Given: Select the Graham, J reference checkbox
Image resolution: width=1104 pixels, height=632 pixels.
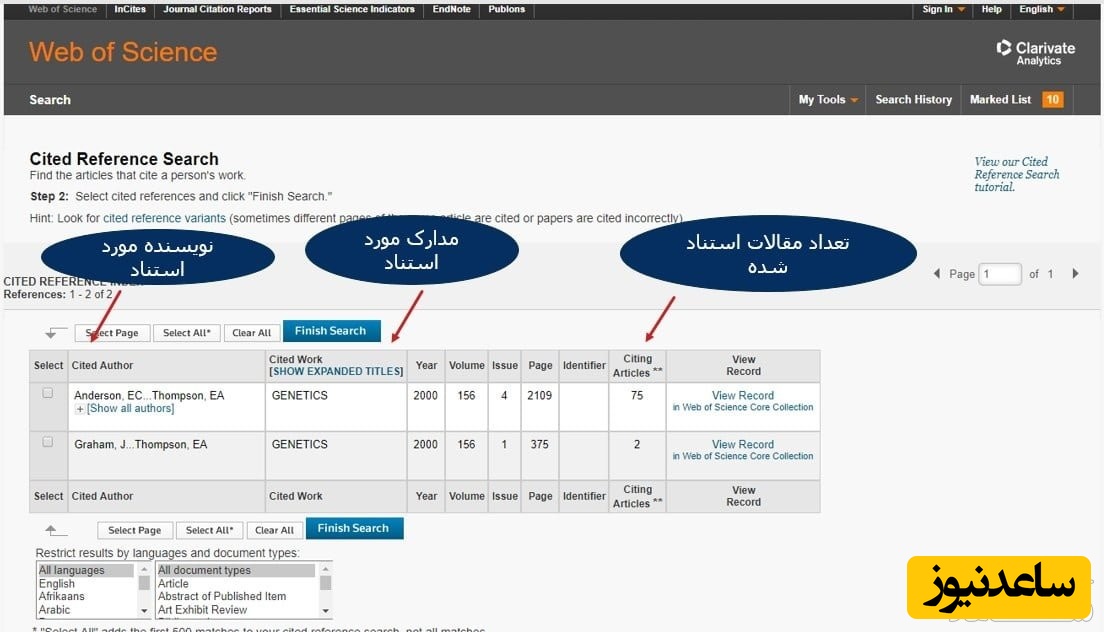Looking at the screenshot, I should tap(47, 442).
